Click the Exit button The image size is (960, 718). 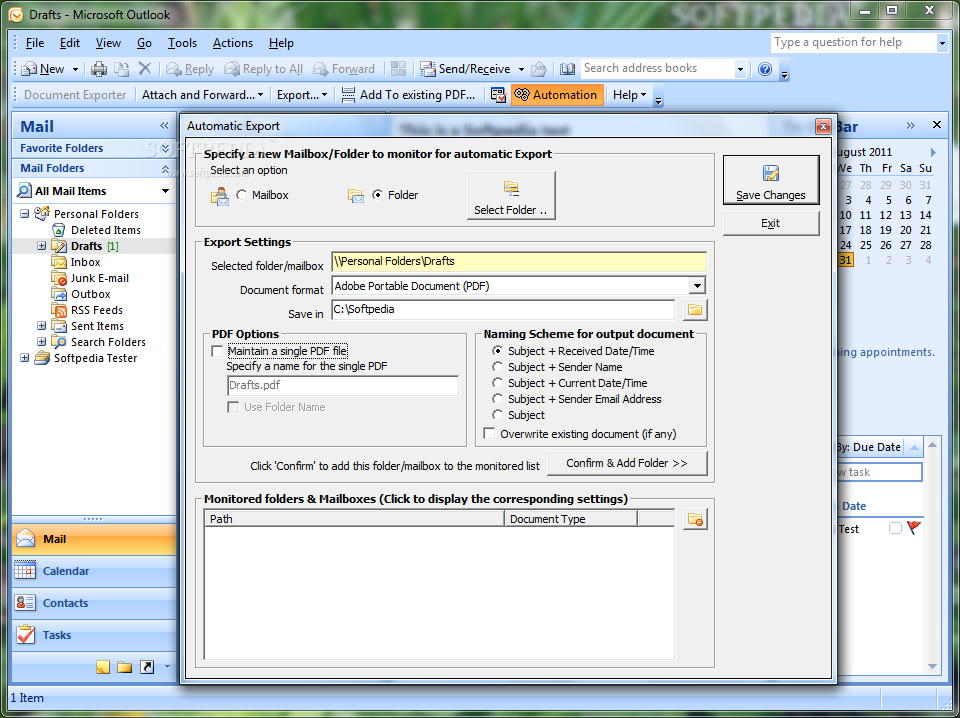[771, 223]
